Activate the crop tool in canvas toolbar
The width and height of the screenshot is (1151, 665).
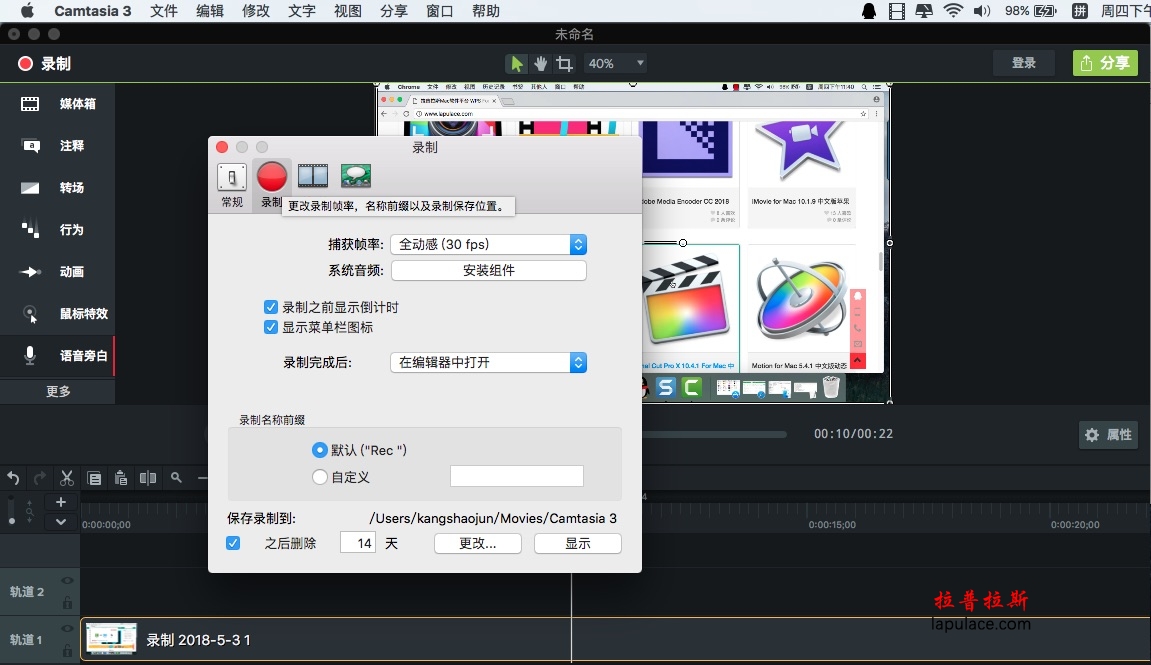click(564, 64)
